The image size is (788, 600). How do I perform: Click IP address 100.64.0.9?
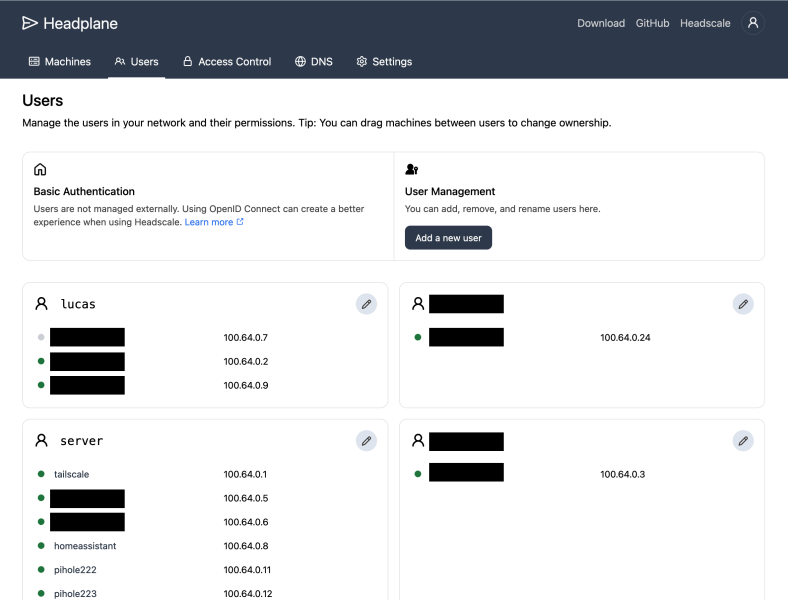coord(246,385)
